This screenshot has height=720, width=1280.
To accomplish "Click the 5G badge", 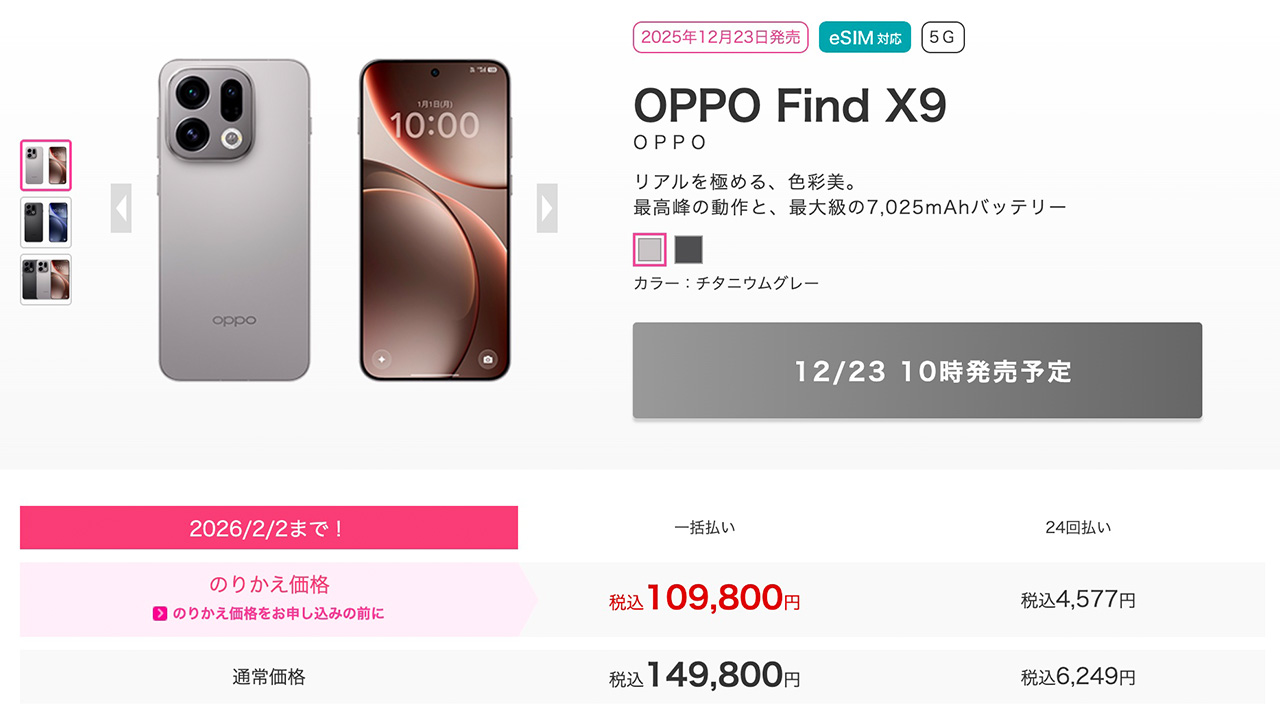I will pyautogui.click(x=942, y=38).
